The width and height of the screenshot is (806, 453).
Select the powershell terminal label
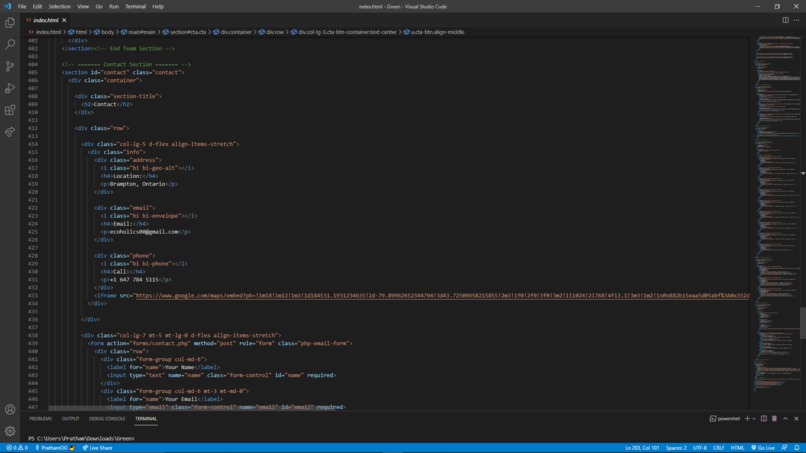point(725,419)
